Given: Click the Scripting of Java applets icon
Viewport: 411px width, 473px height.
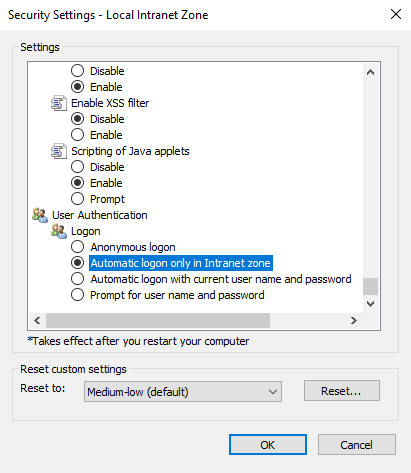Looking at the screenshot, I should (x=59, y=151).
